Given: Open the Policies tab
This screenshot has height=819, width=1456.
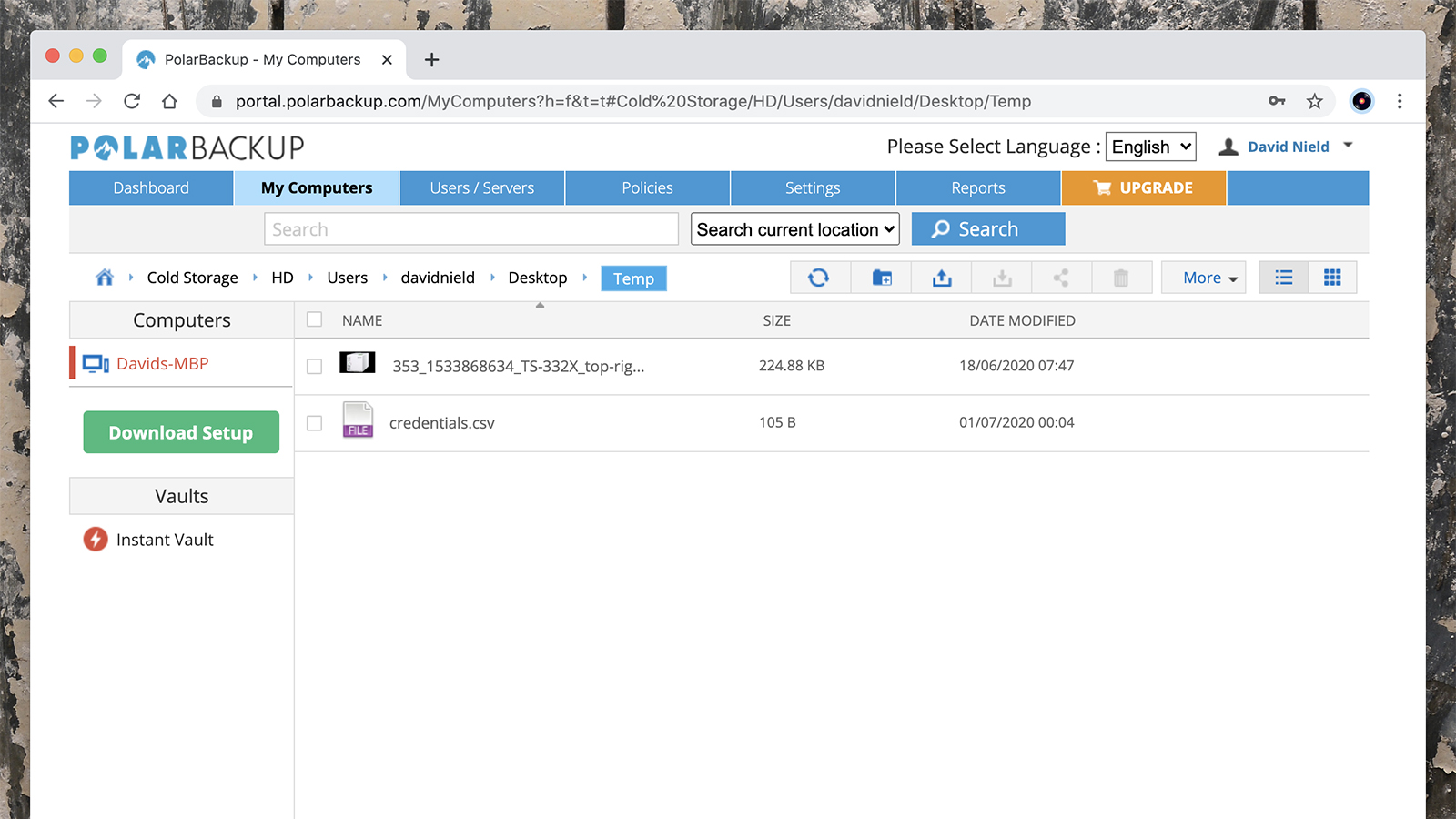Looking at the screenshot, I should (x=648, y=187).
